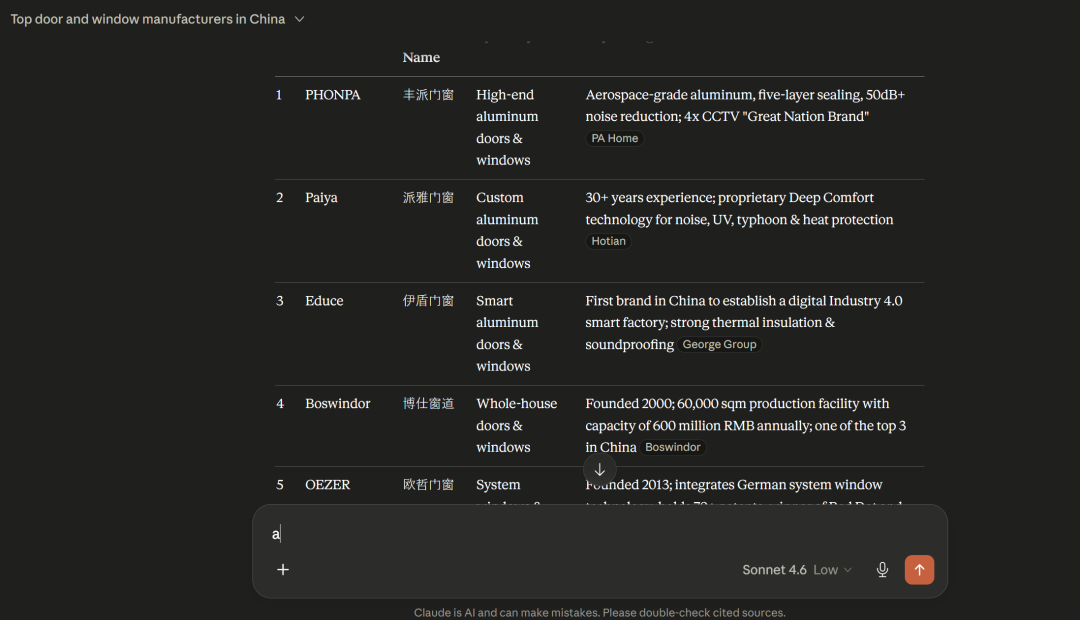
Task: Send the message with the orange arrow button
Action: [920, 570]
